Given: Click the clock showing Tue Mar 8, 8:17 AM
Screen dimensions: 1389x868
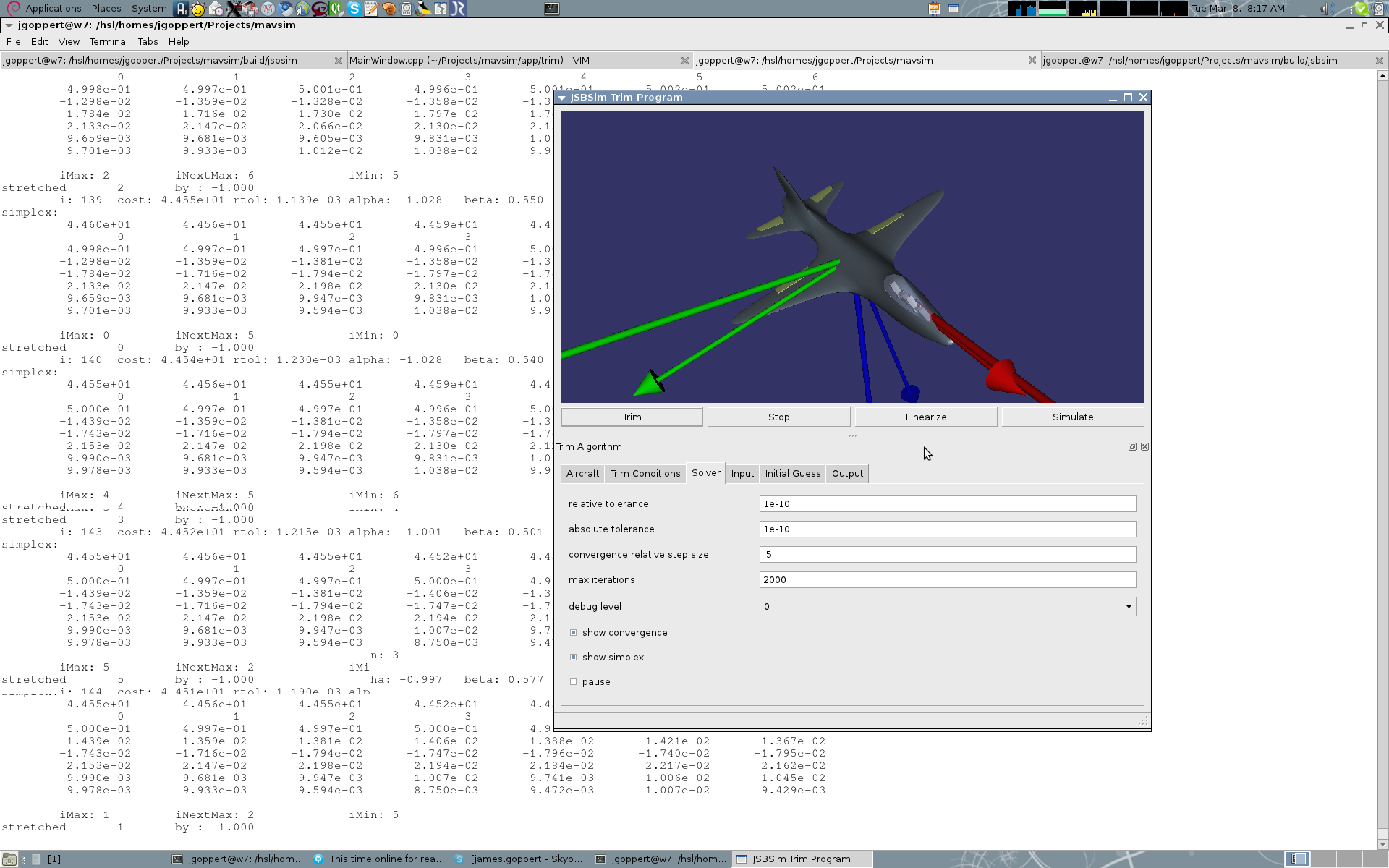Looking at the screenshot, I should pyautogui.click(x=1238, y=9).
